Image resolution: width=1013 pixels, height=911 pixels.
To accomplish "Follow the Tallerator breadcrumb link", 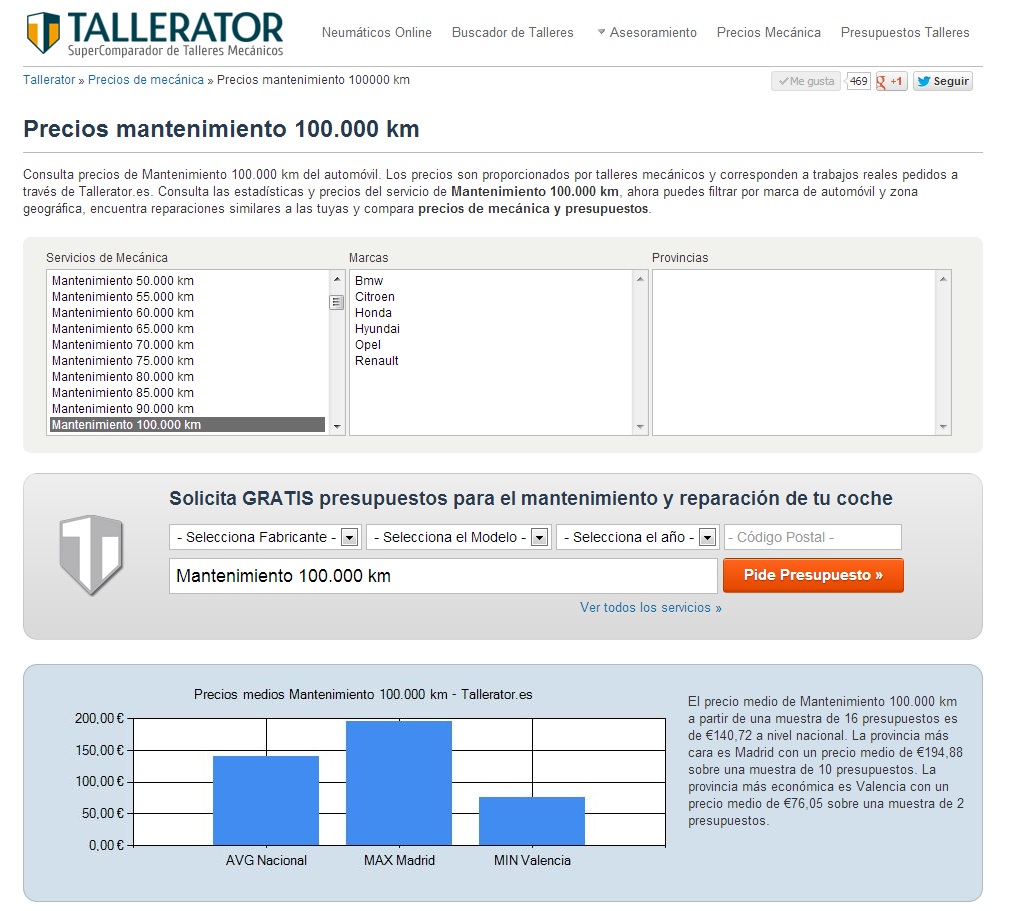I will [x=49, y=79].
